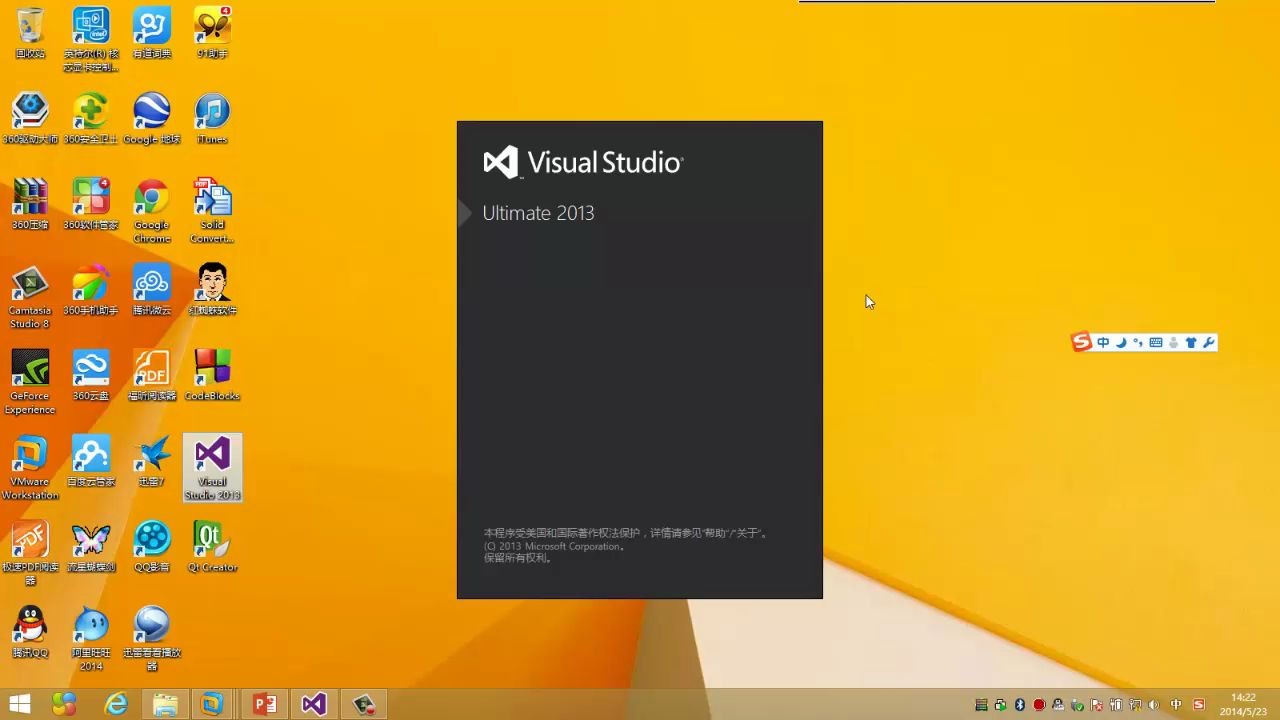Open the Qt Creator desktop shortcut
1280x720 pixels.
212,548
